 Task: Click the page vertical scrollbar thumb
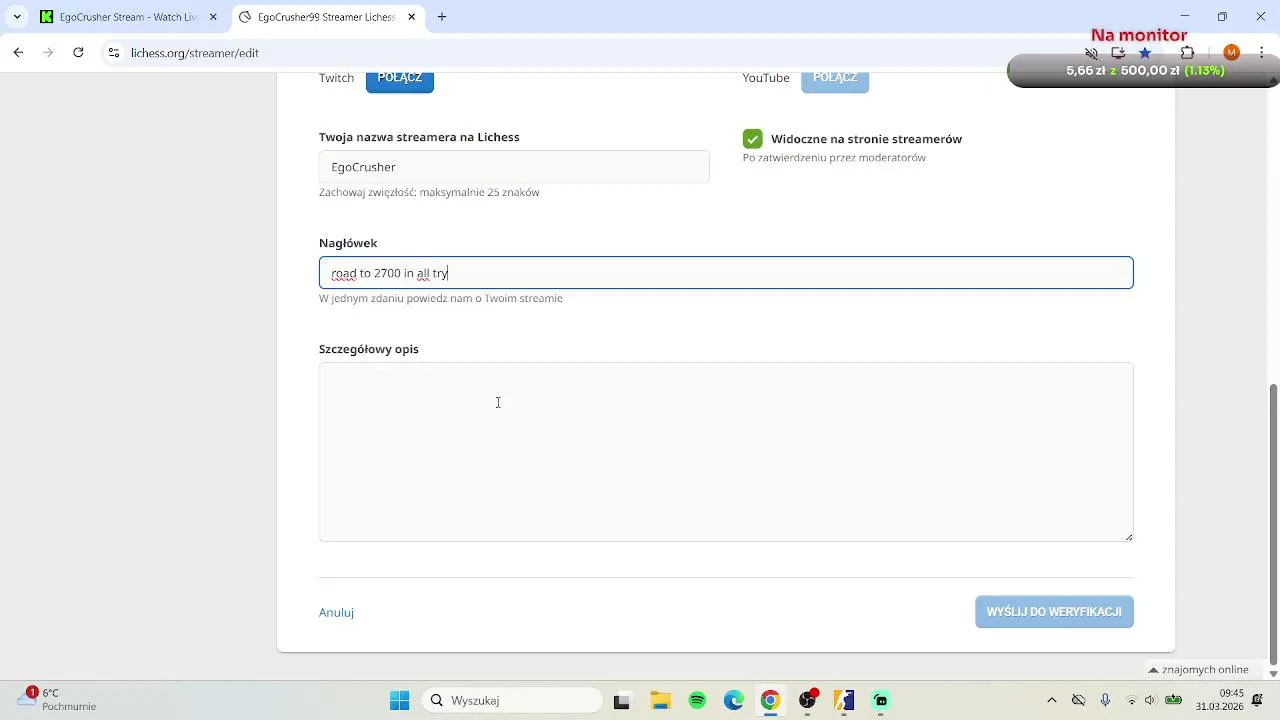point(1273,523)
